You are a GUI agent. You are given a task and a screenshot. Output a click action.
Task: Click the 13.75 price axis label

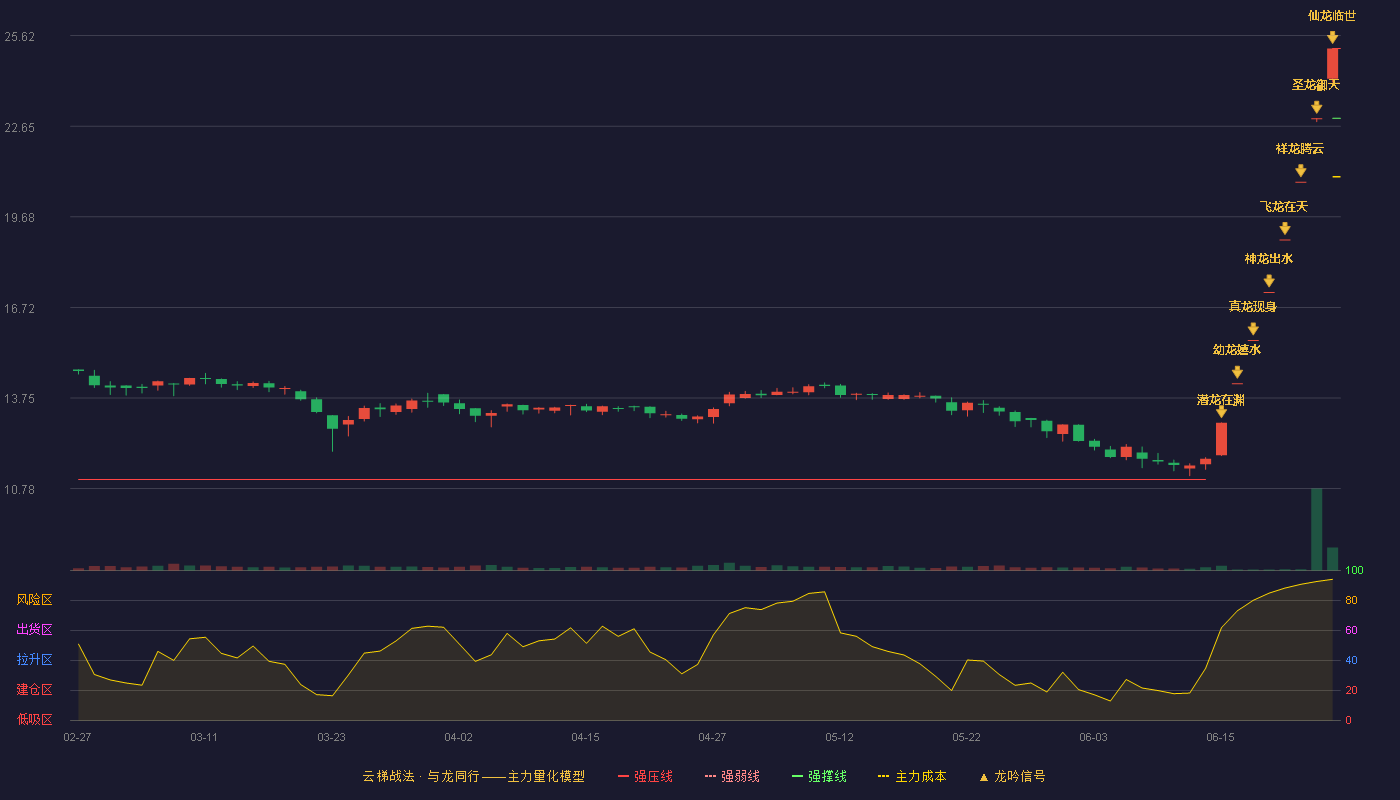20,398
